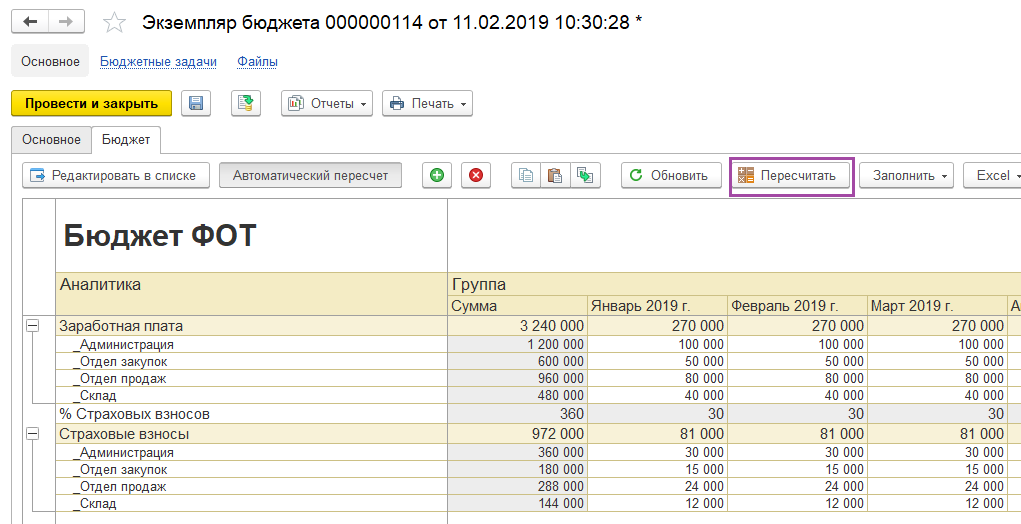The image size is (1021, 524).
Task: Open the Заполнить dropdown menu
Action: pyautogui.click(x=906, y=175)
